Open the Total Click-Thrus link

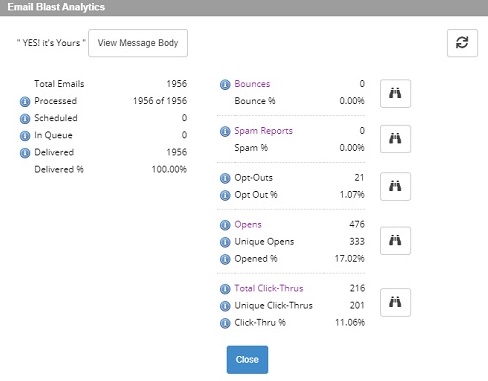[269, 288]
